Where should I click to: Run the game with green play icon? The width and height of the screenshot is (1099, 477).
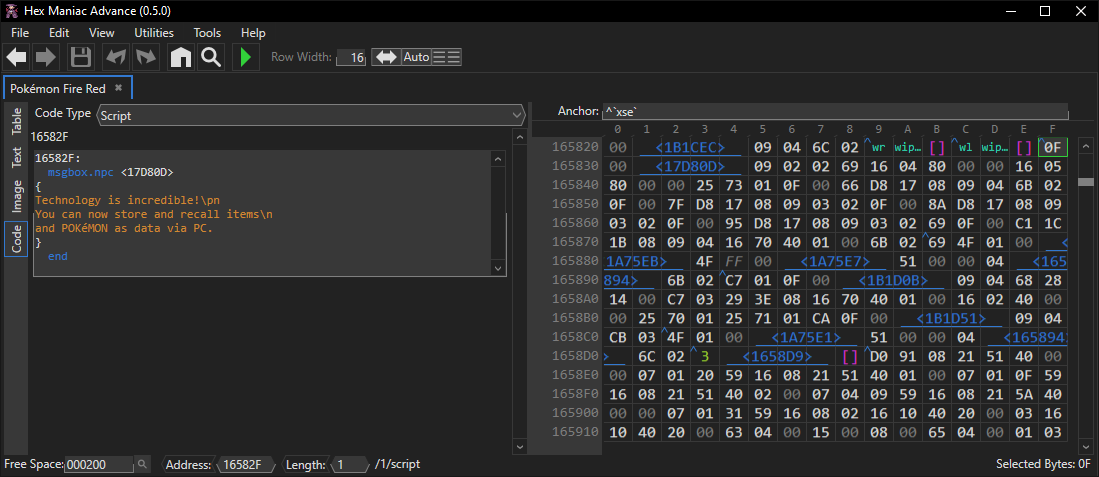pyautogui.click(x=246, y=57)
